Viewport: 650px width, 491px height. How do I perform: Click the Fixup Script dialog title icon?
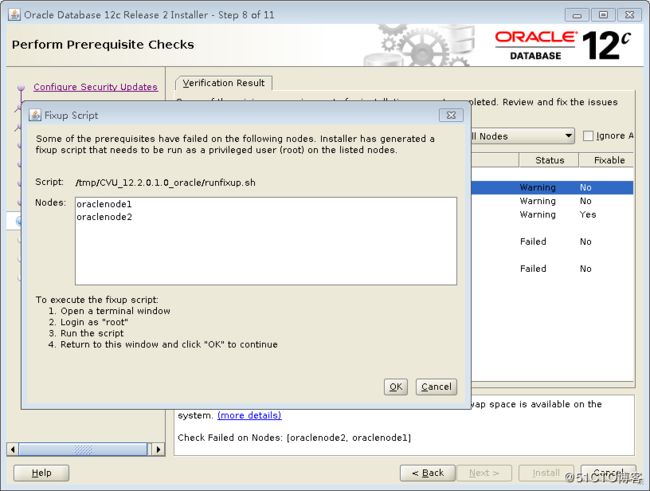(35, 115)
